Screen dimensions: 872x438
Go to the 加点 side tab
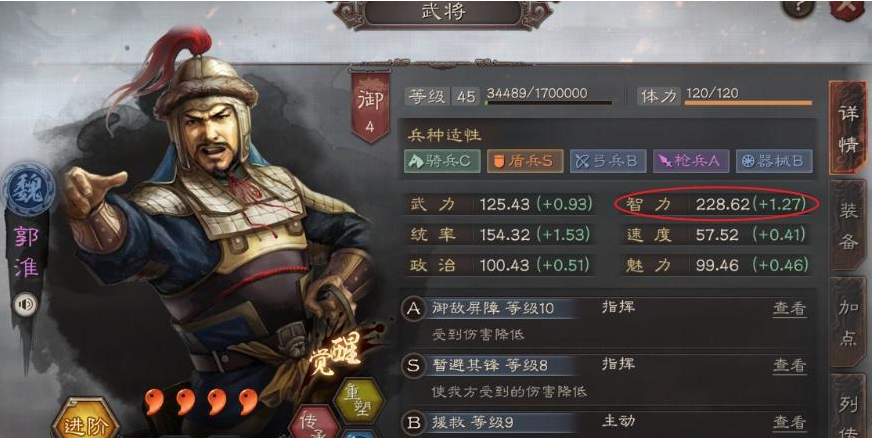coord(848,323)
